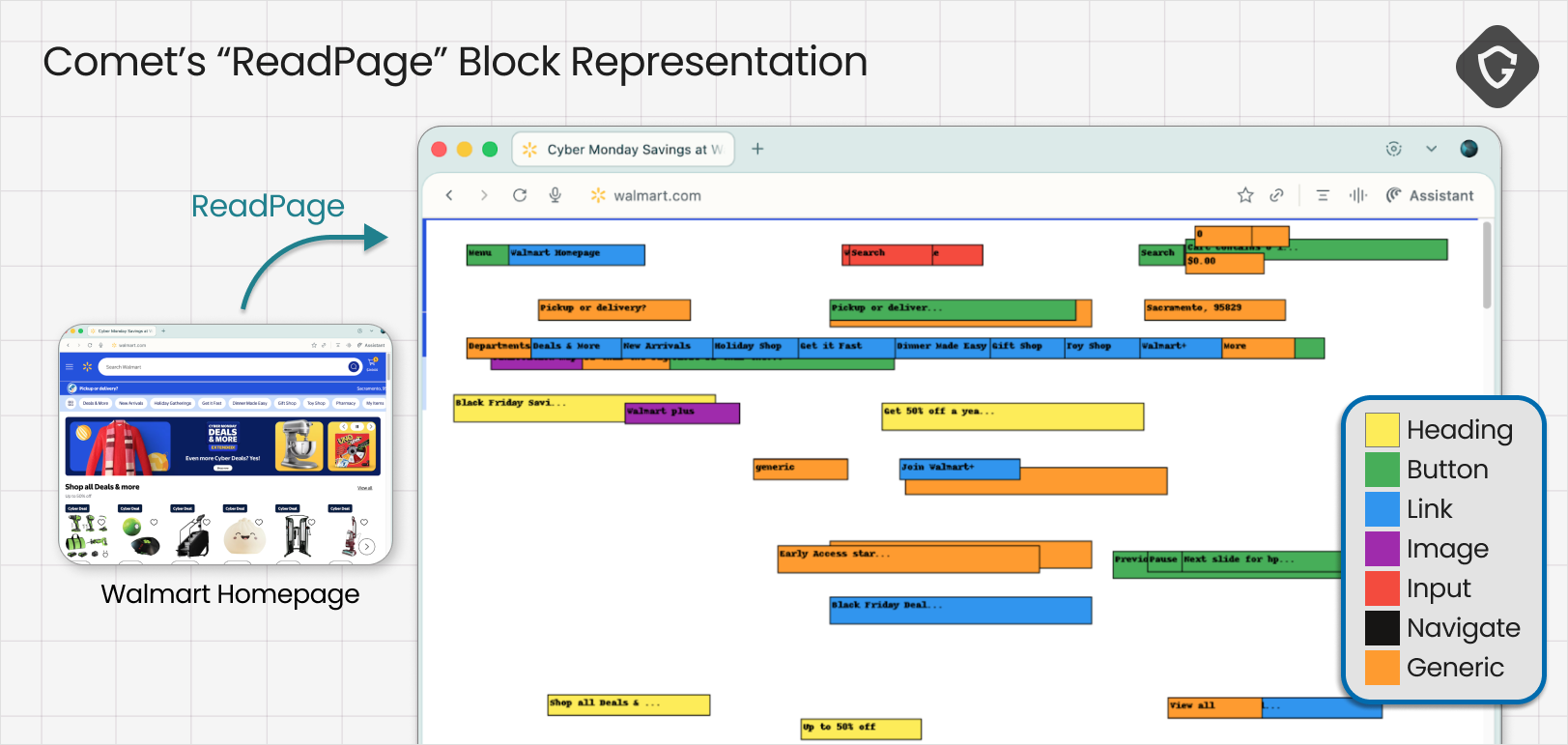Screen dimensions: 1568x745
Task: Click the green Menu button block
Action: 487,254
